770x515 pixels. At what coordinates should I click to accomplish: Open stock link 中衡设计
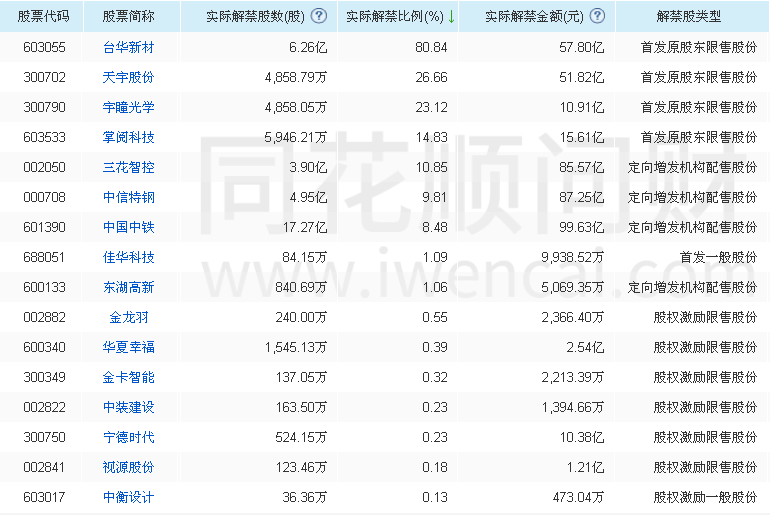129,497
